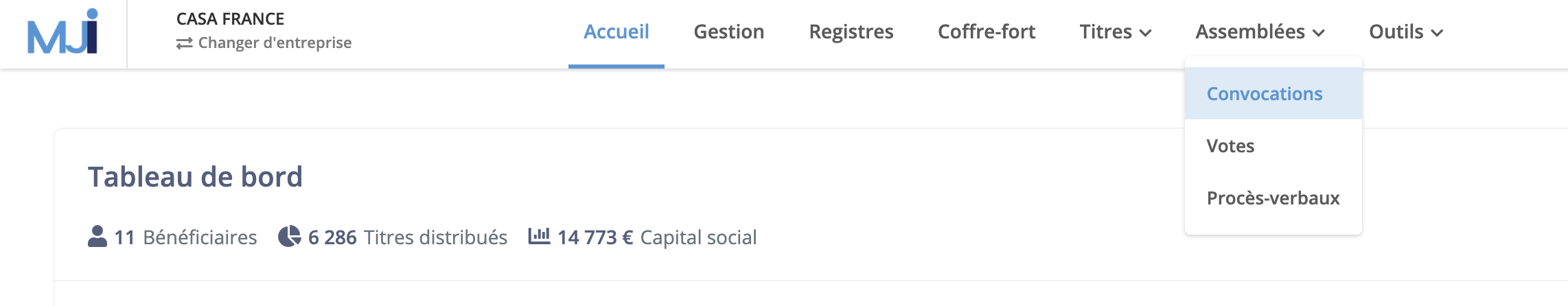The width and height of the screenshot is (1568, 306).
Task: Switch to the Coffre-fort tab
Action: tap(987, 32)
